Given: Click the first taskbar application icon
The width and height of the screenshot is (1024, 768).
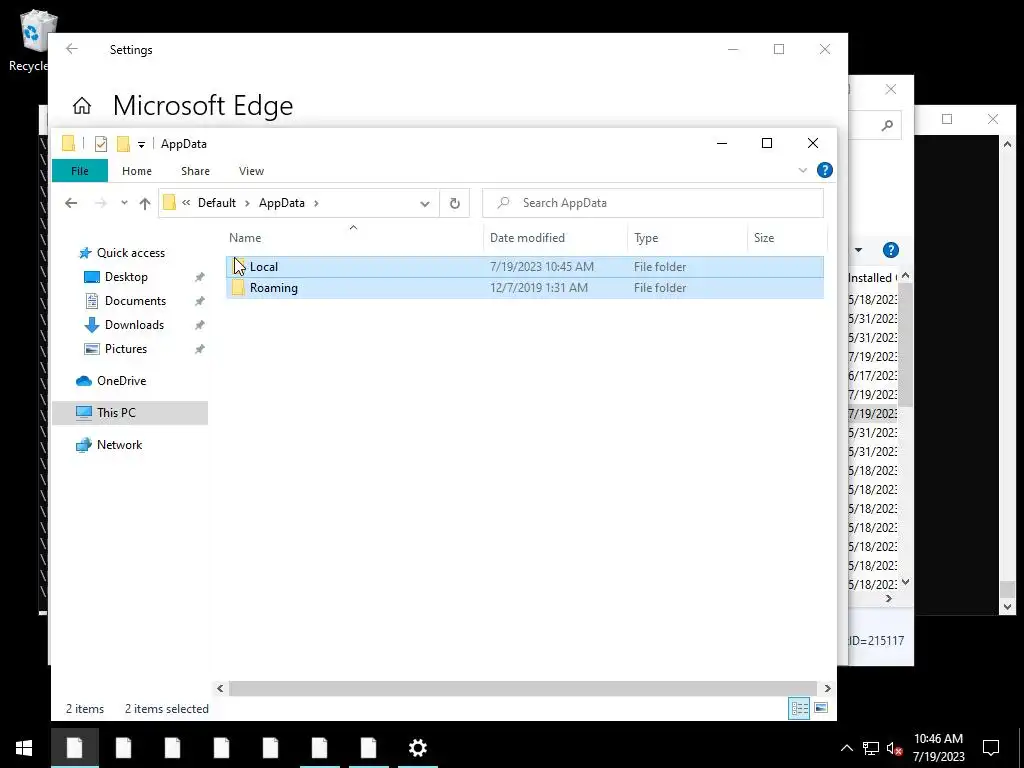Looking at the screenshot, I should point(75,748).
